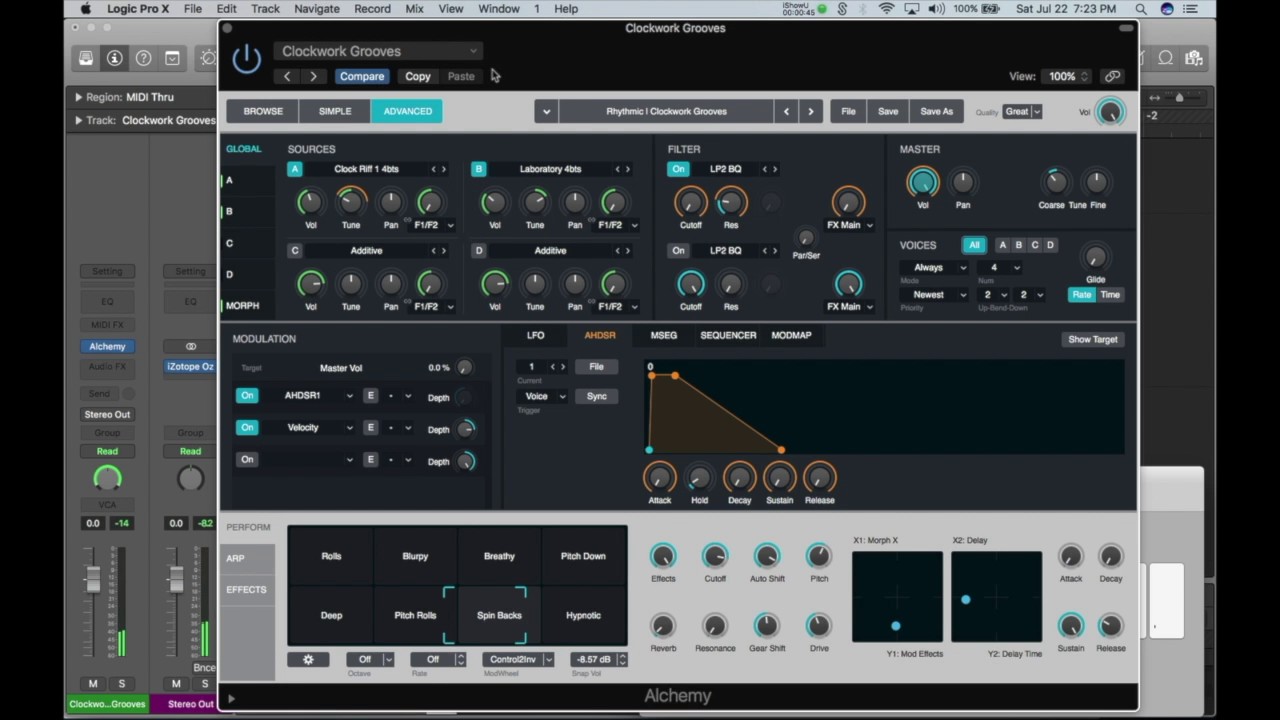
Task: Open Logic Pro quick help question icon
Action: (x=143, y=58)
